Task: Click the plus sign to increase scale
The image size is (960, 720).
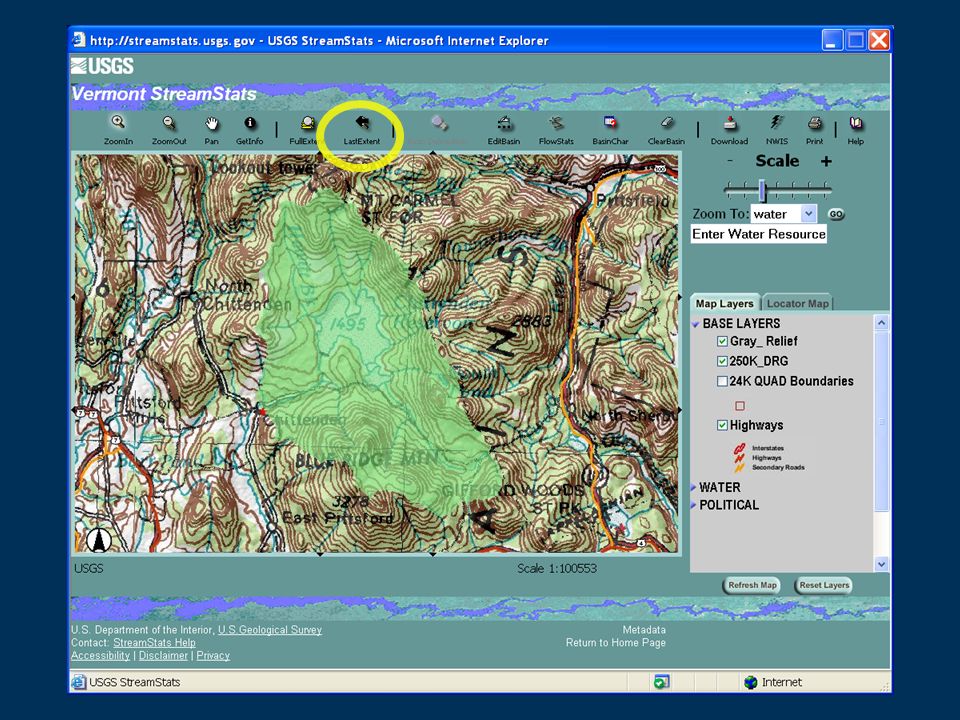Action: pyautogui.click(x=826, y=161)
